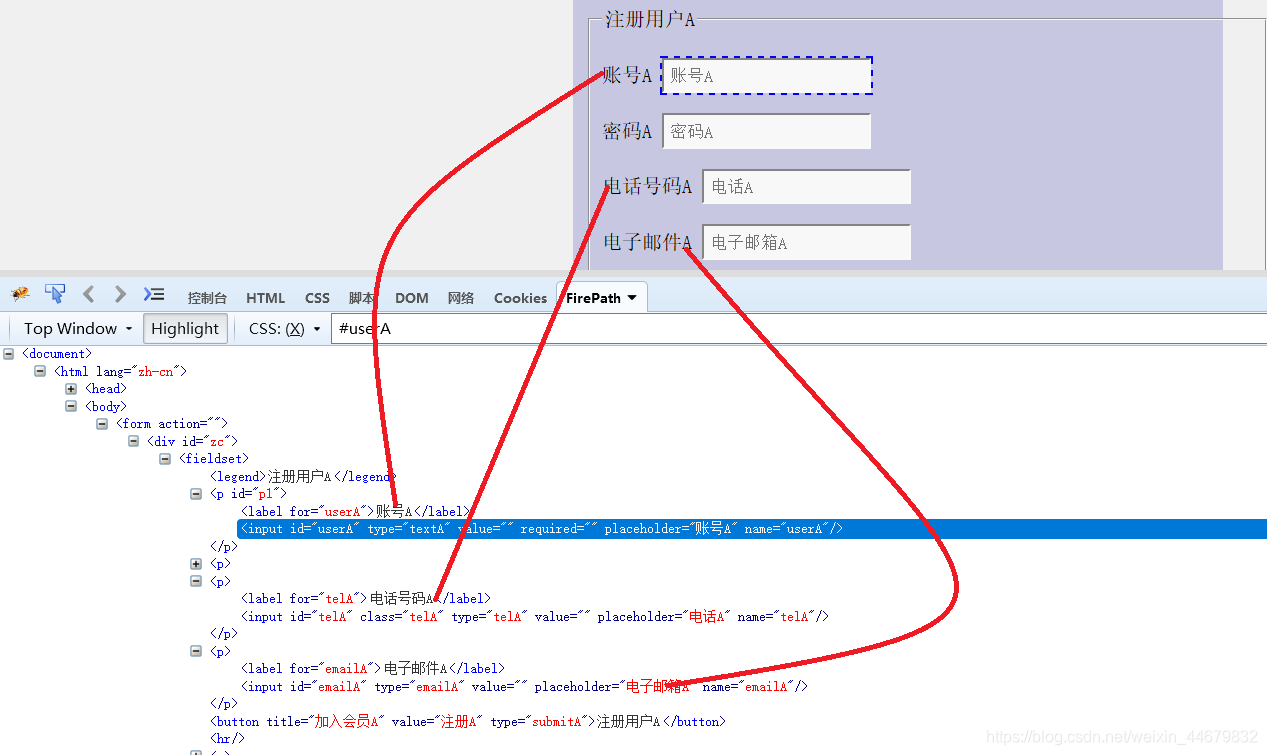Image resolution: width=1267 pixels, height=755 pixels.
Task: Select the <button title="加入会员A"> row
Action: [x=468, y=722]
